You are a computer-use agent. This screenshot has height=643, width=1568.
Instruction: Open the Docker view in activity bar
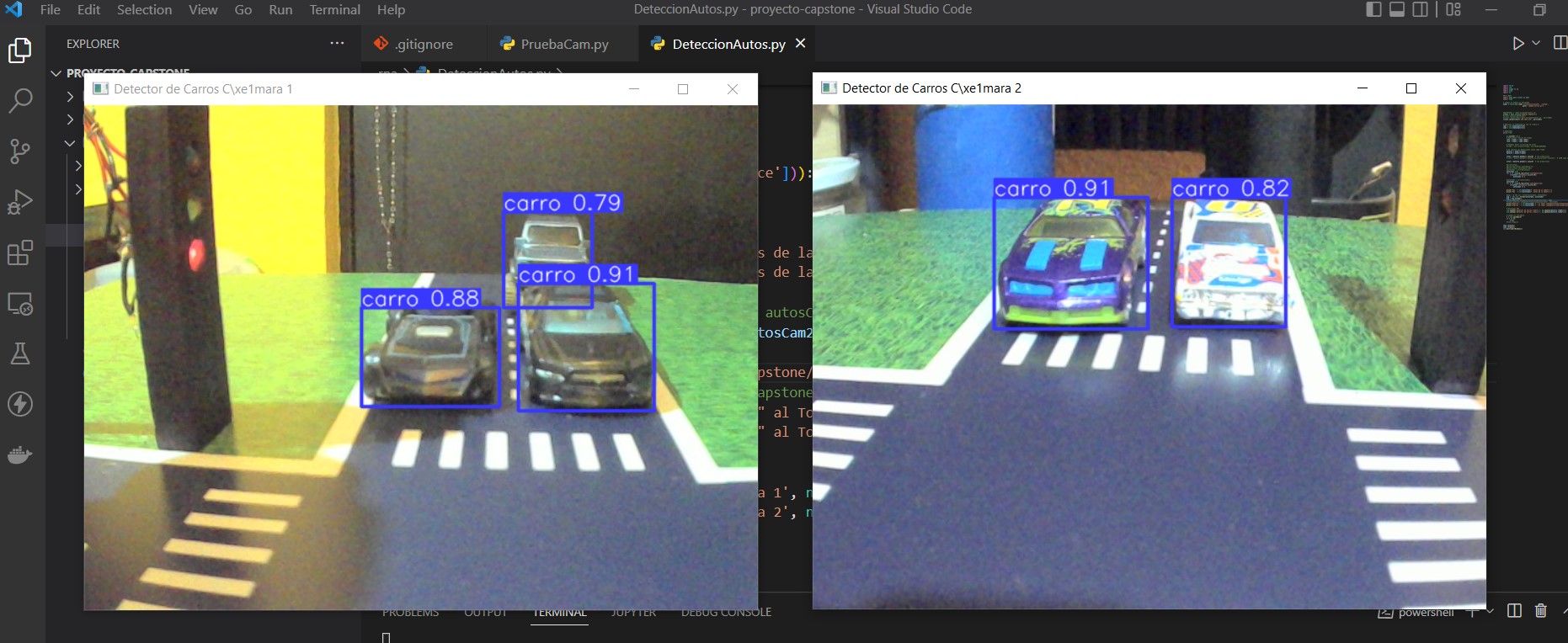tap(19, 455)
